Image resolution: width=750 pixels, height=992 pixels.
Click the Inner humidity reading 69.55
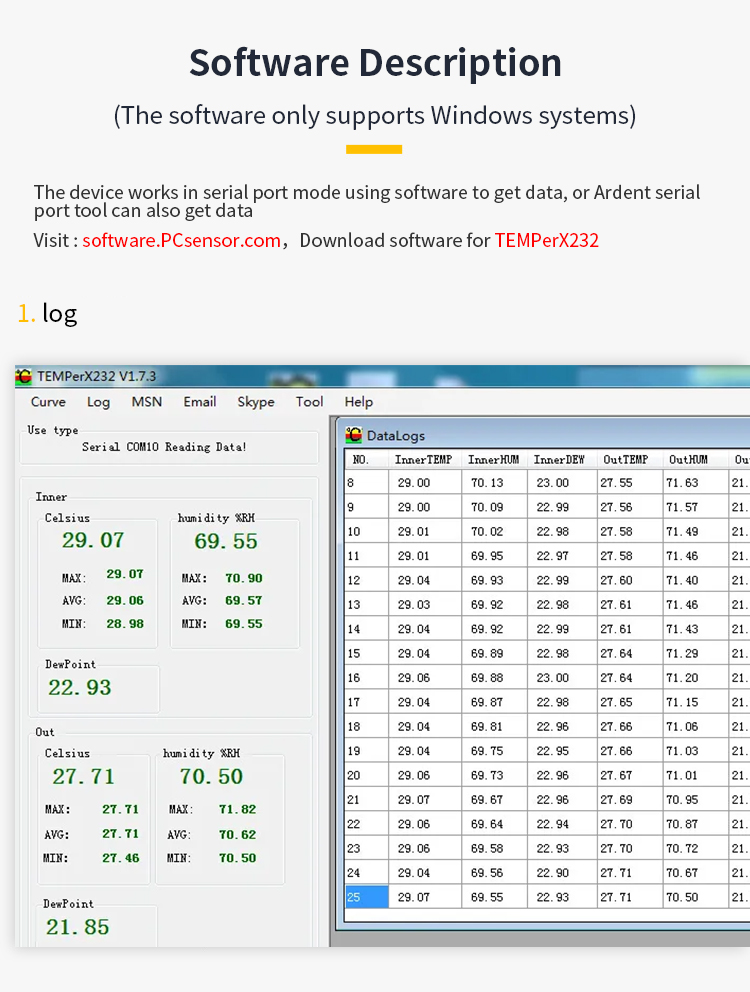tap(226, 542)
